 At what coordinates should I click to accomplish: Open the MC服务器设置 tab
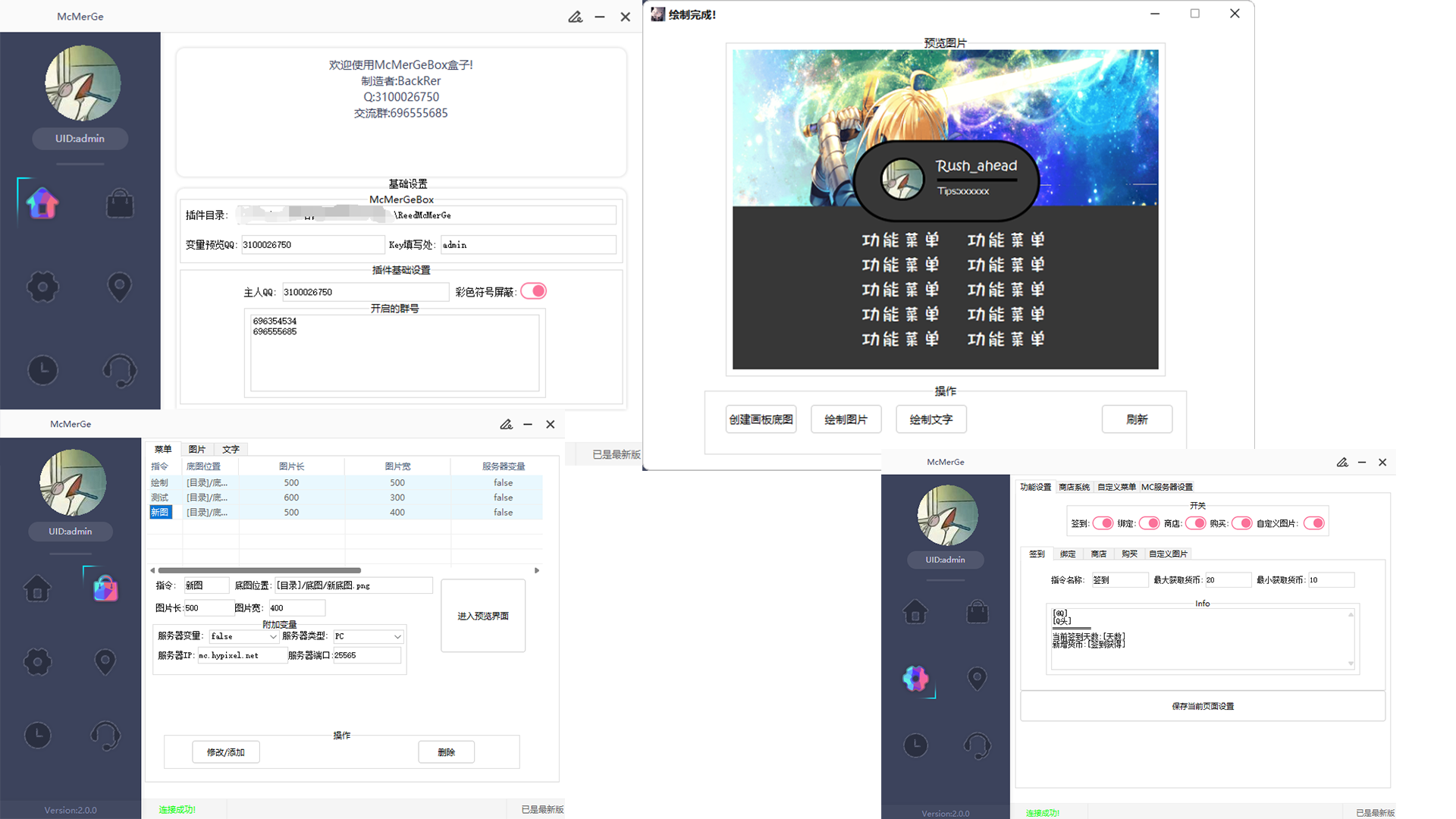(1167, 487)
